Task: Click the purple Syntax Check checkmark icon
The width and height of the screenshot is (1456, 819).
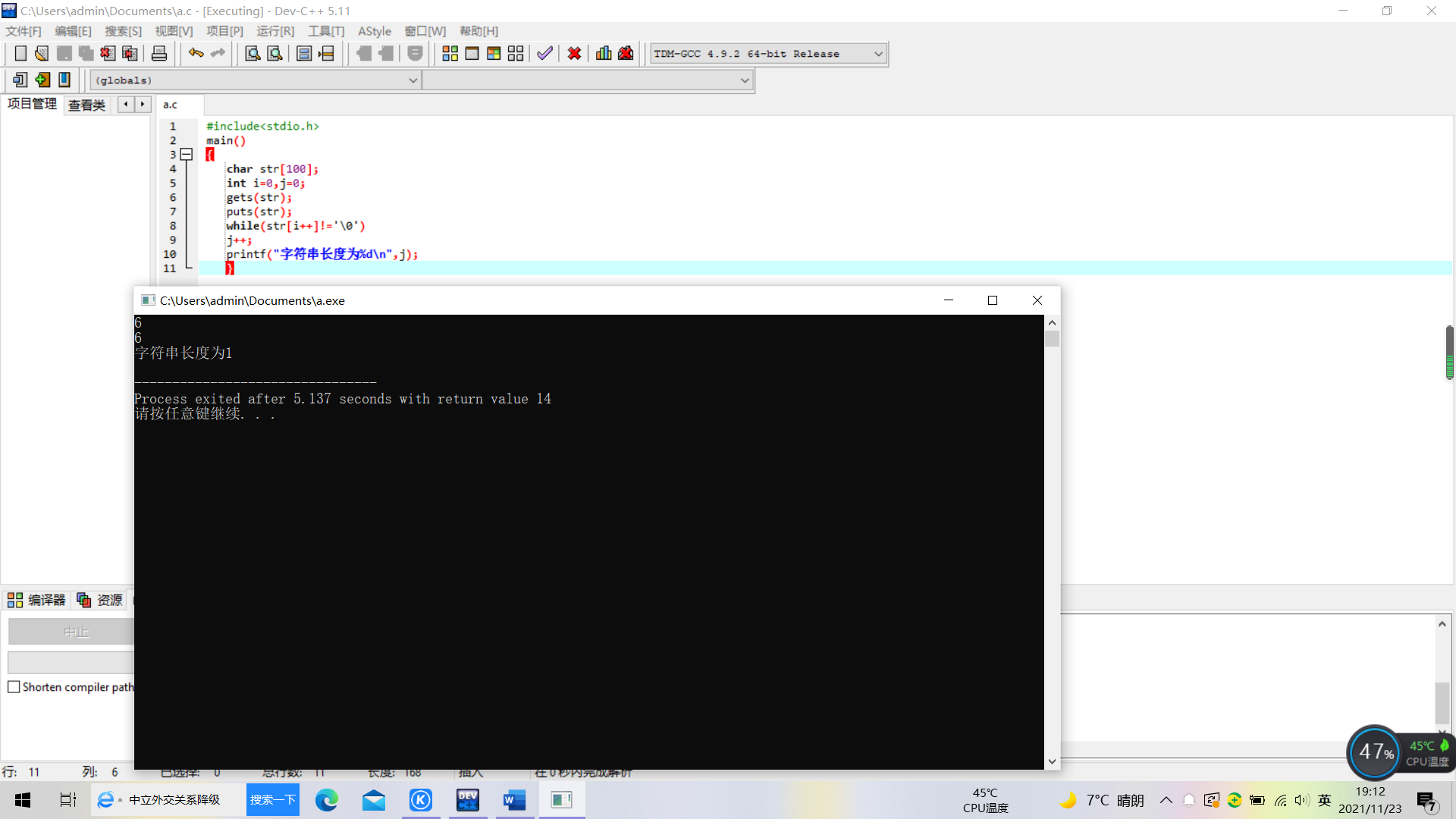Action: pyautogui.click(x=544, y=54)
